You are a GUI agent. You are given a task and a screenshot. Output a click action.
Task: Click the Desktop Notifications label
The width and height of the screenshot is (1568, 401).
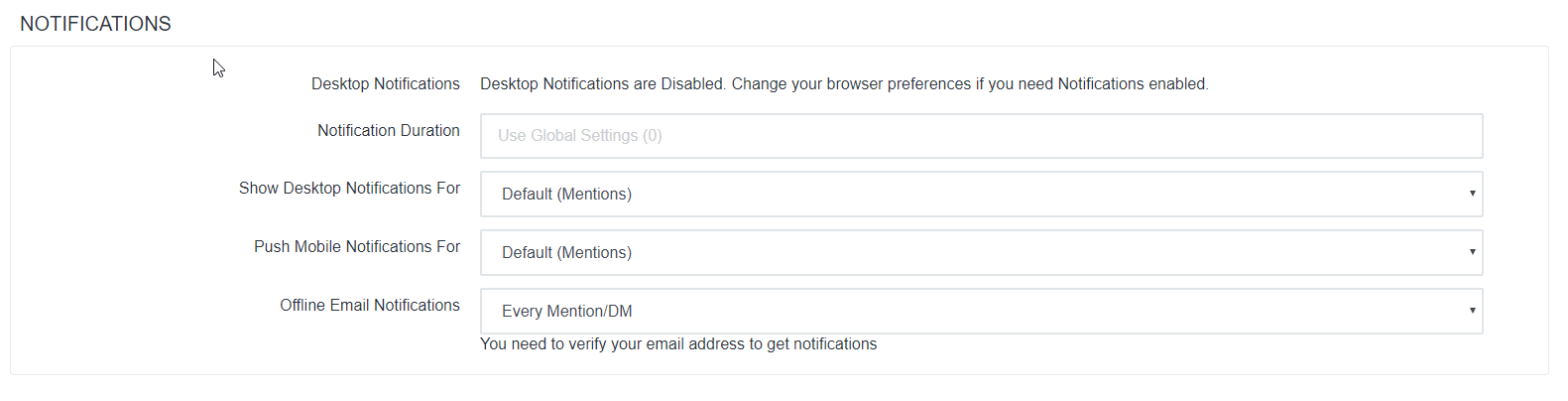[385, 84]
